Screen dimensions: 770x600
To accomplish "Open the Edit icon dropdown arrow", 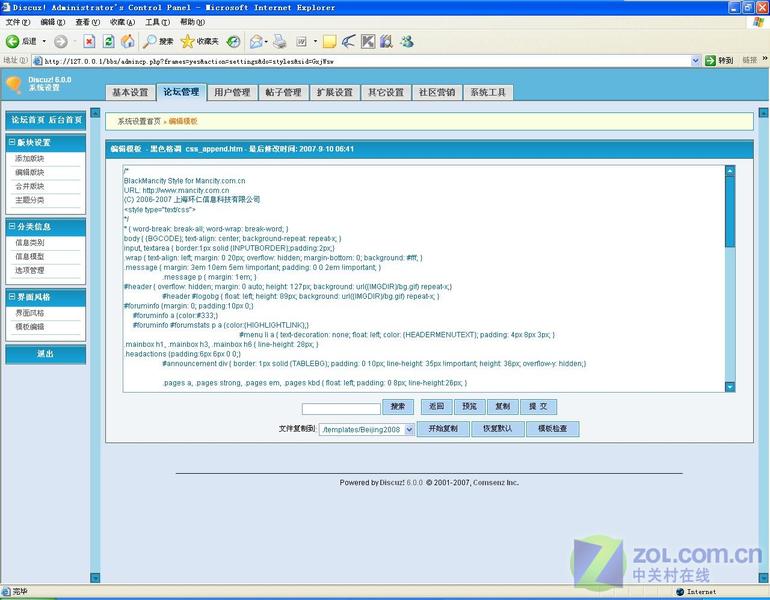I will click(315, 42).
